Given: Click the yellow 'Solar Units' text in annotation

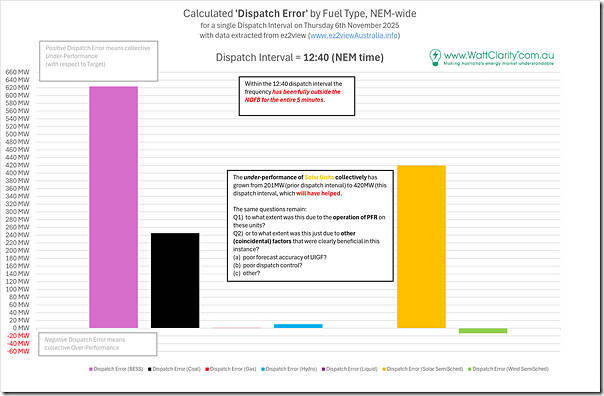Looking at the screenshot, I should point(319,177).
